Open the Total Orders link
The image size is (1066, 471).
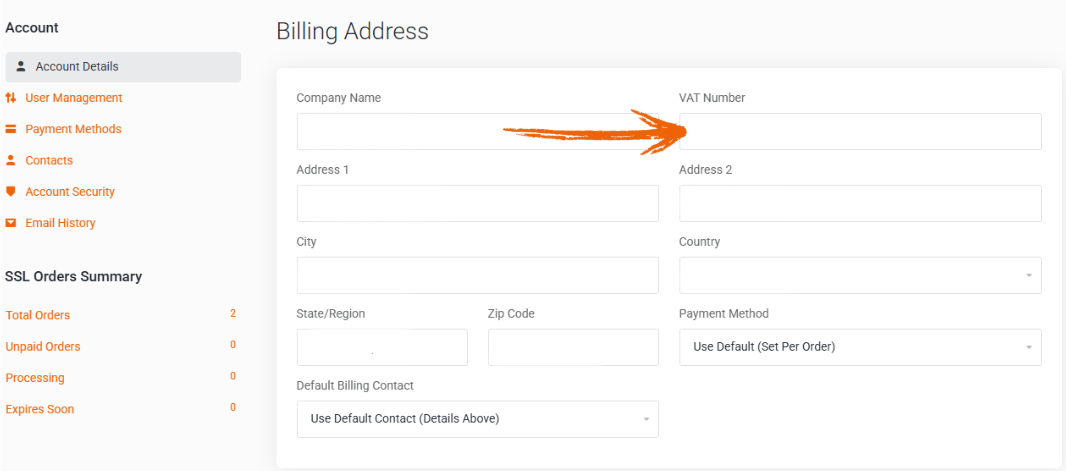click(x=37, y=315)
